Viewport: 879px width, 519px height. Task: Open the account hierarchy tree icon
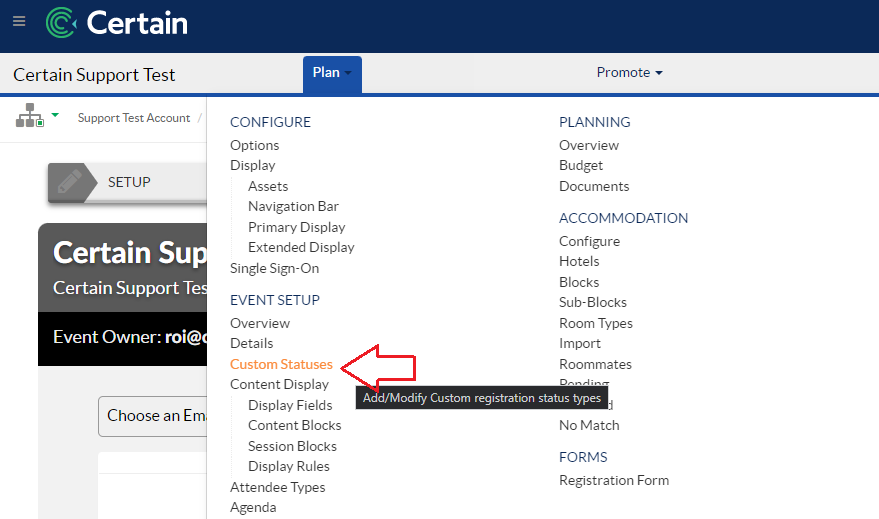point(29,115)
